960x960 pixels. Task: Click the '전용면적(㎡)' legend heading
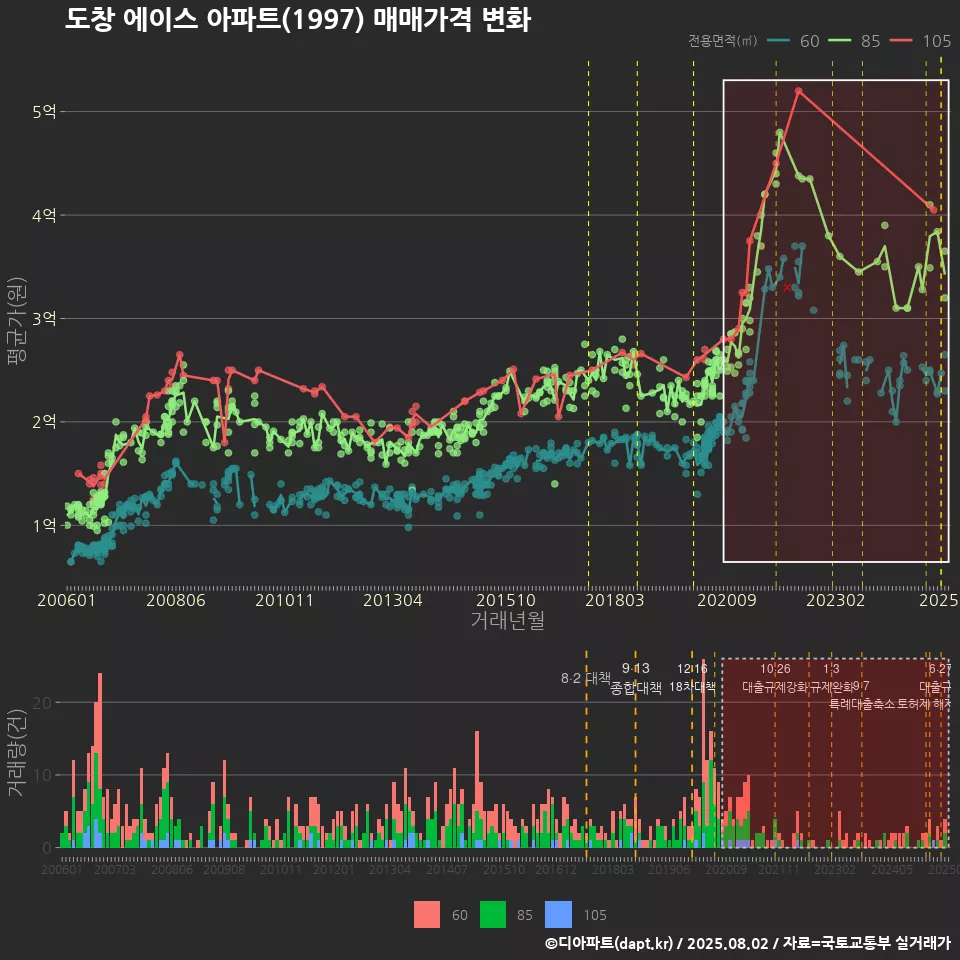point(722,41)
